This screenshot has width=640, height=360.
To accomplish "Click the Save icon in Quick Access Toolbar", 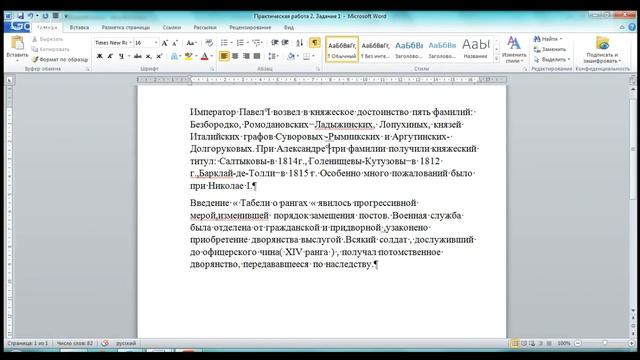I will point(21,16).
